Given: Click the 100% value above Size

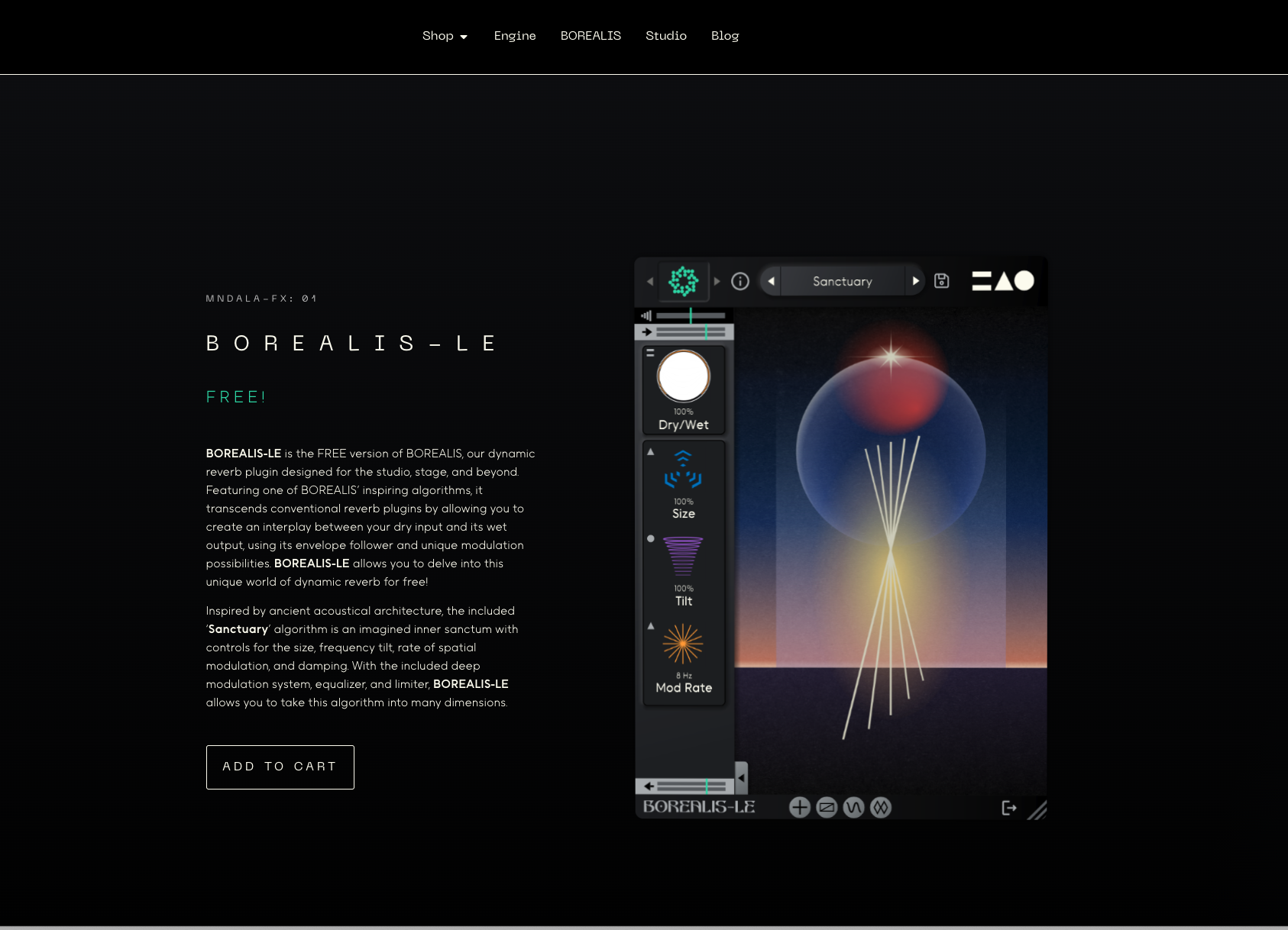Looking at the screenshot, I should click(x=684, y=502).
